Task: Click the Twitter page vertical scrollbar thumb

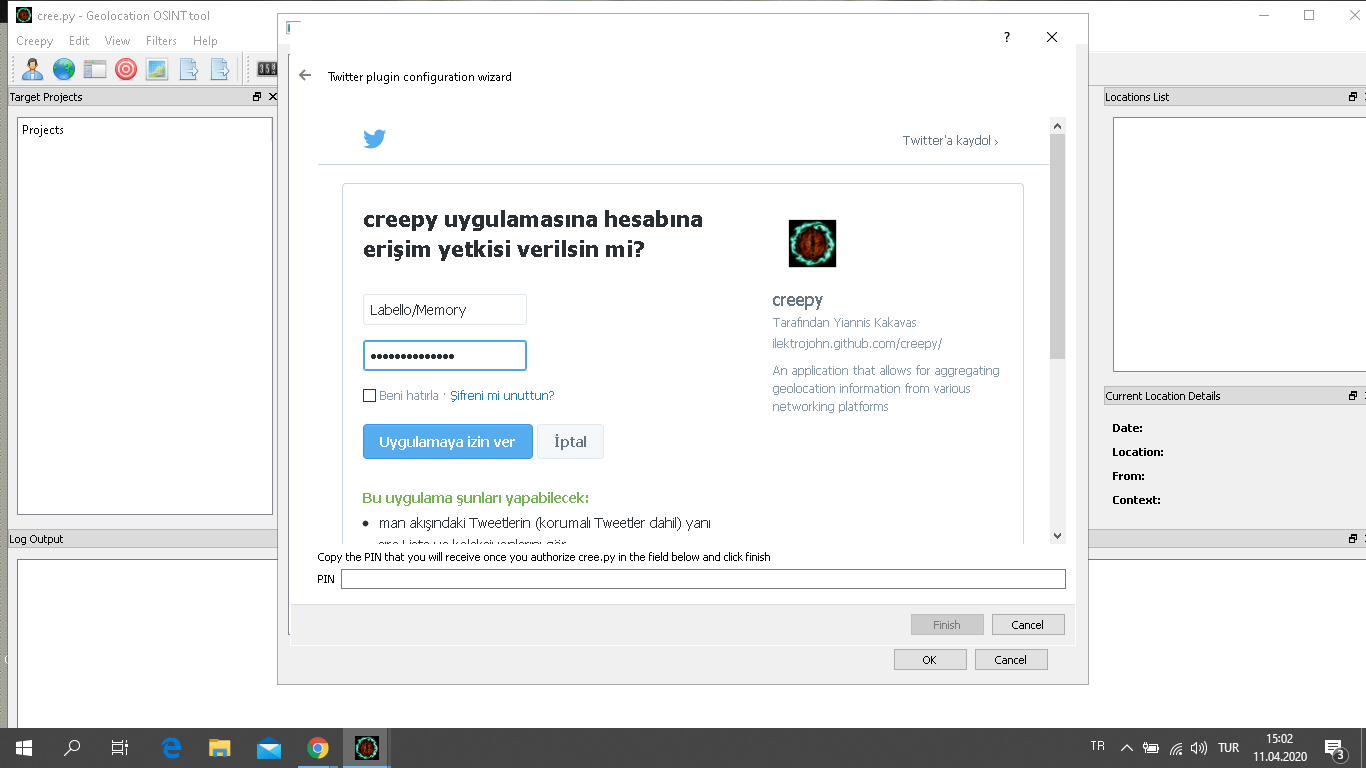Action: (1058, 246)
